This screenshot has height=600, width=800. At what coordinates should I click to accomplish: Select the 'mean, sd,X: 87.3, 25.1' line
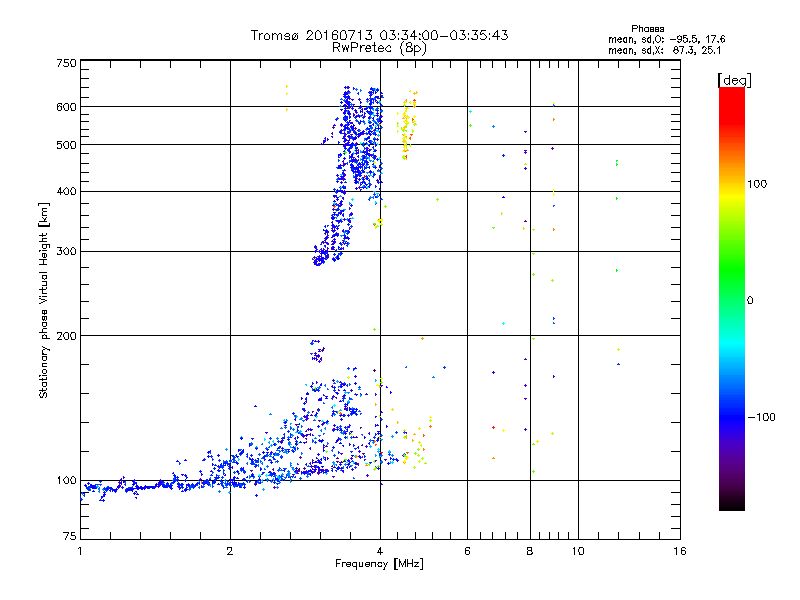664,50
